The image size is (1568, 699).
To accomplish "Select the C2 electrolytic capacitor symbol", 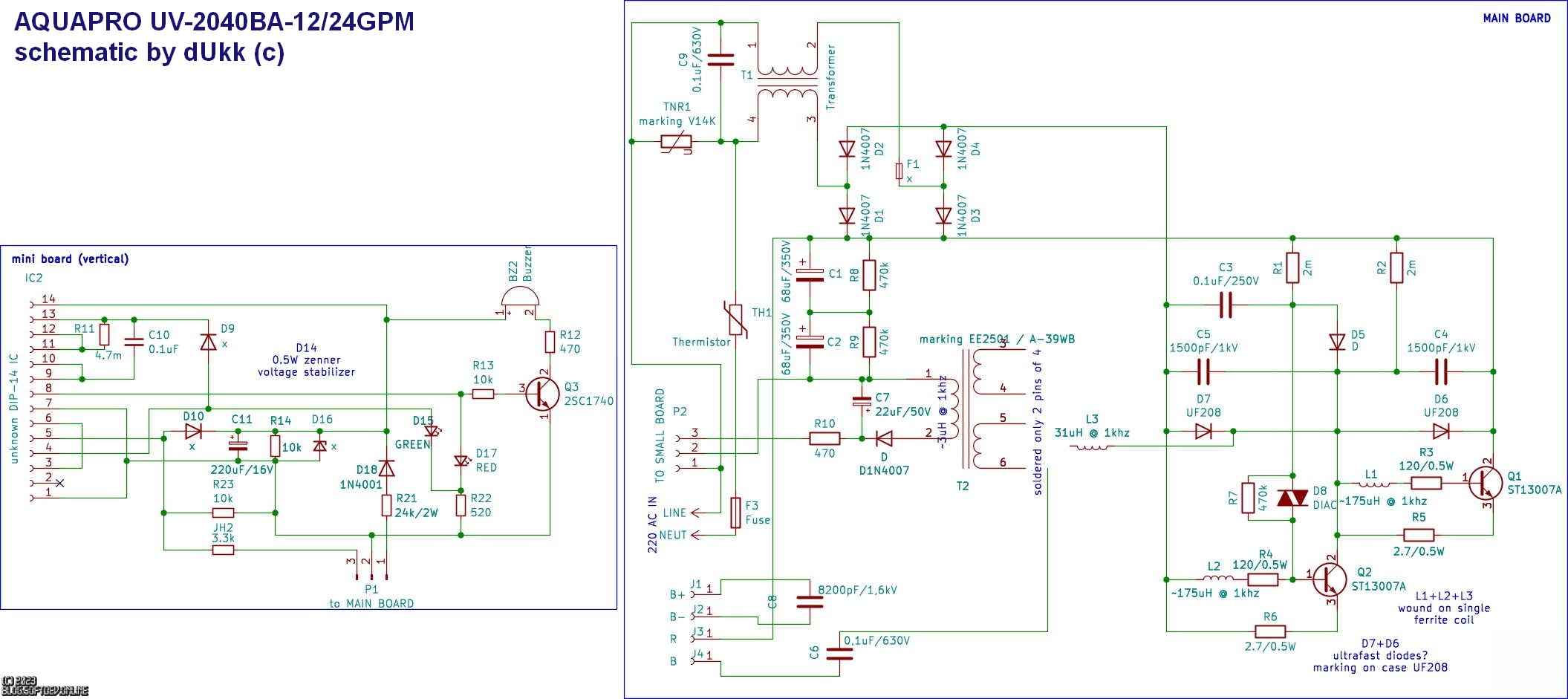I will [810, 340].
